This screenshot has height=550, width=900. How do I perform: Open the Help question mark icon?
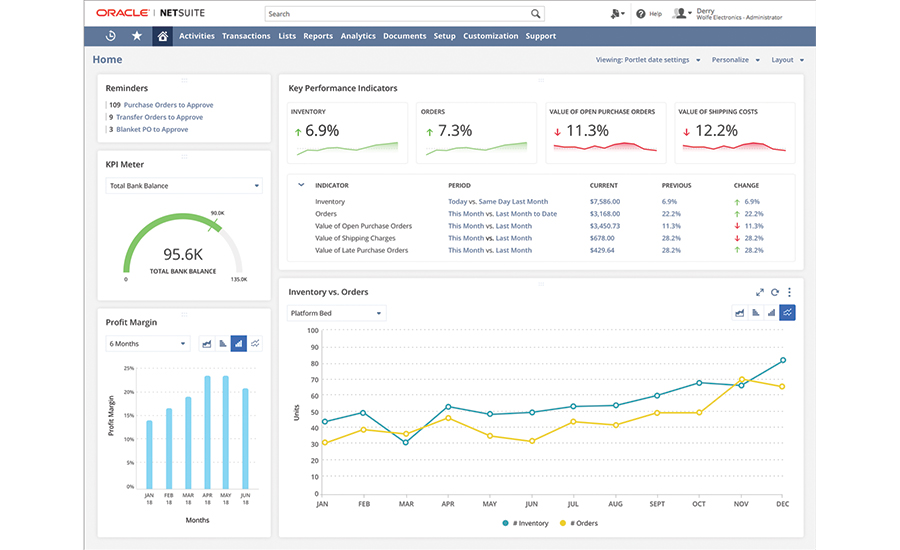point(643,14)
